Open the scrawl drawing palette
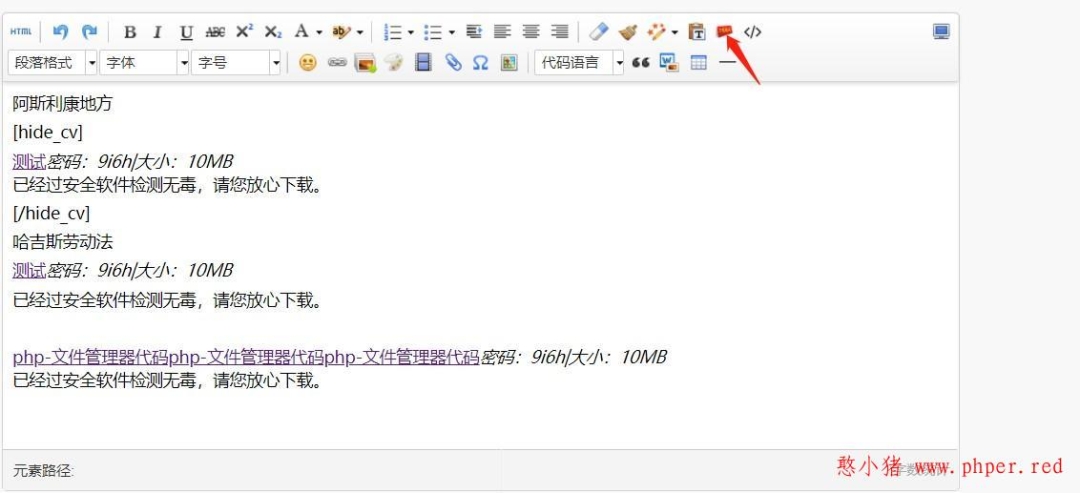 pyautogui.click(x=394, y=63)
